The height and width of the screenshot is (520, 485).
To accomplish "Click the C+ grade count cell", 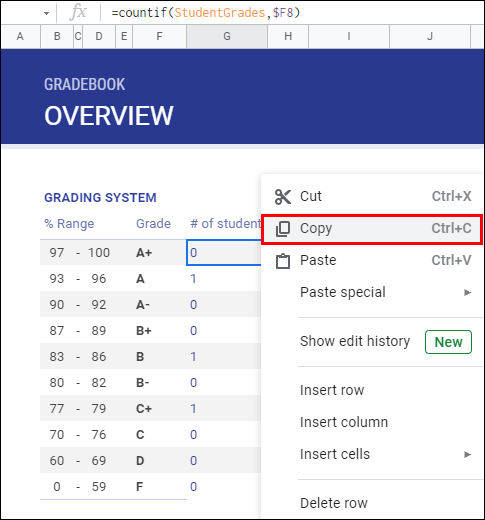I will click(224, 408).
